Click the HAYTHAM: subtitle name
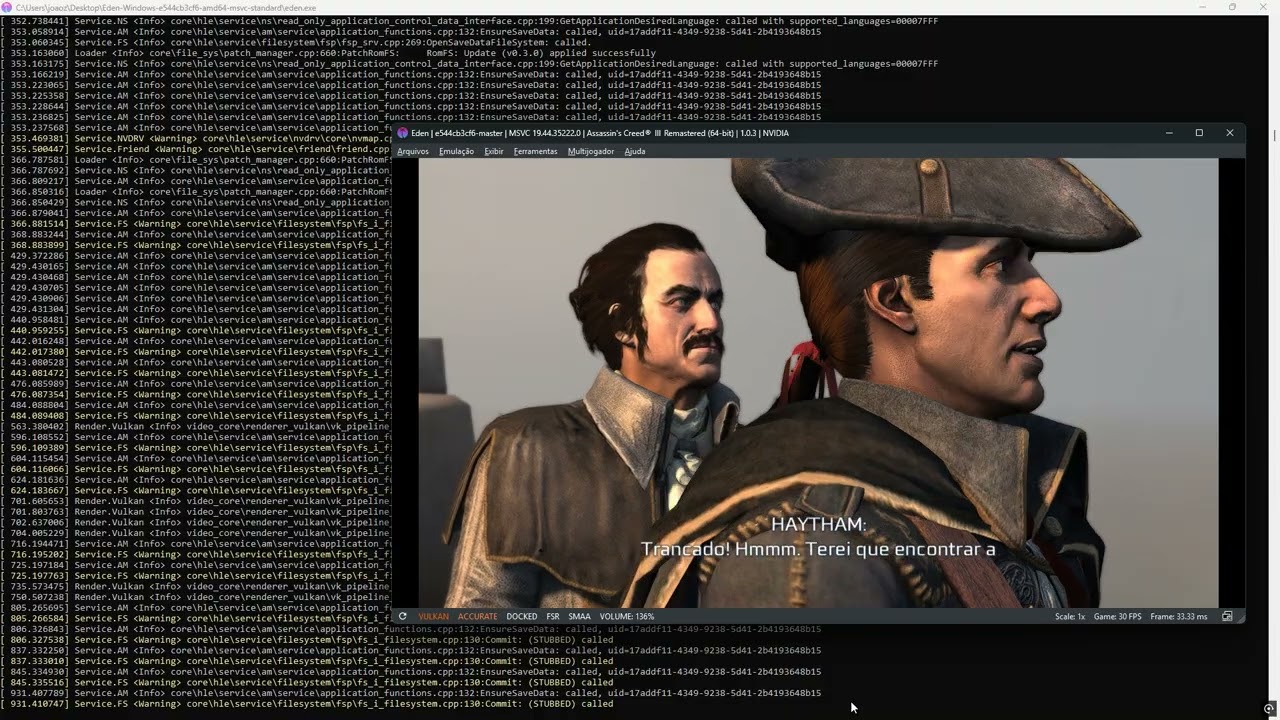 pyautogui.click(x=818, y=524)
